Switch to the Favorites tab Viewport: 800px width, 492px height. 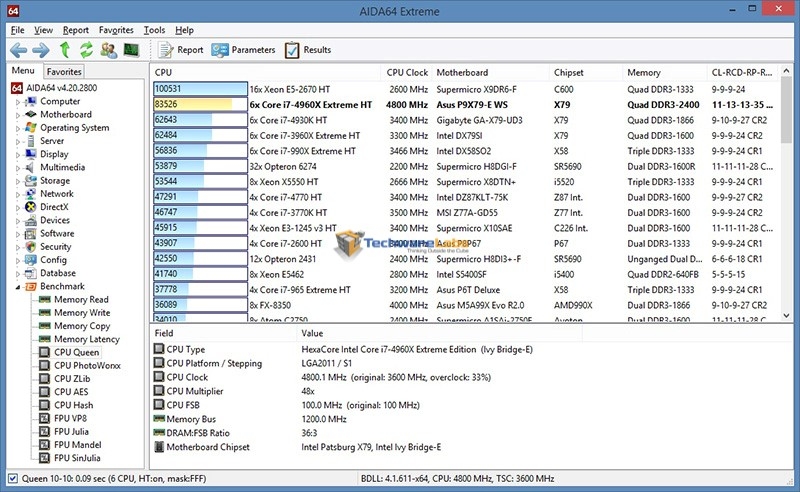point(64,71)
